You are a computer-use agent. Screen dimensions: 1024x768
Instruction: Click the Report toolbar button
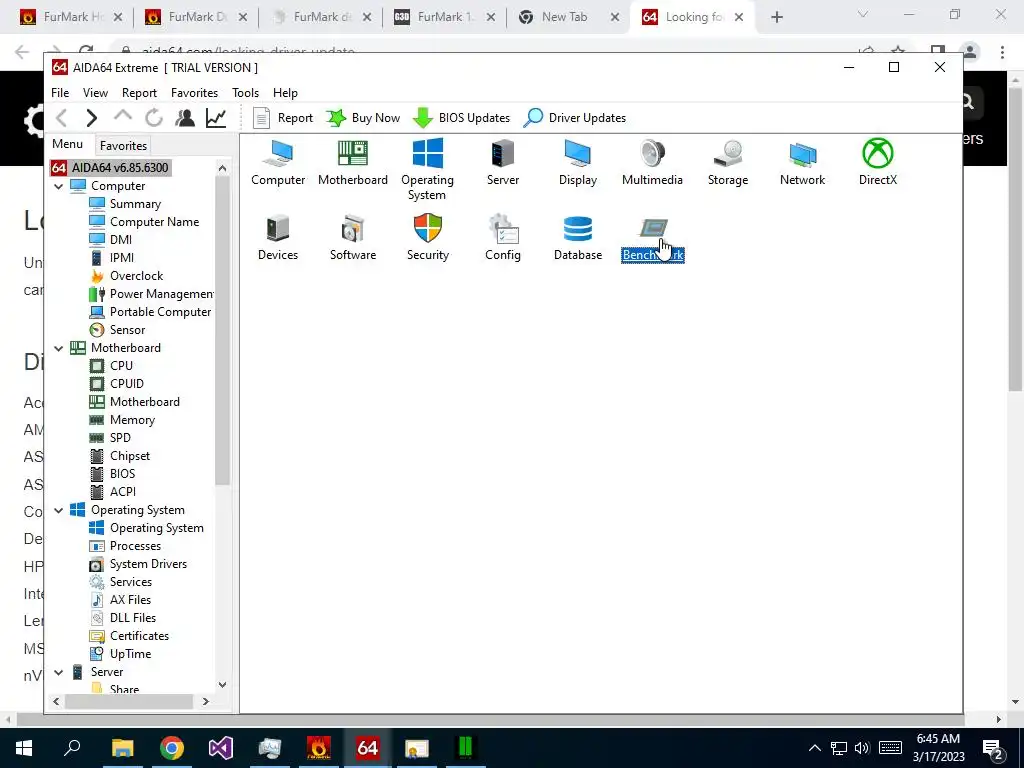283,118
